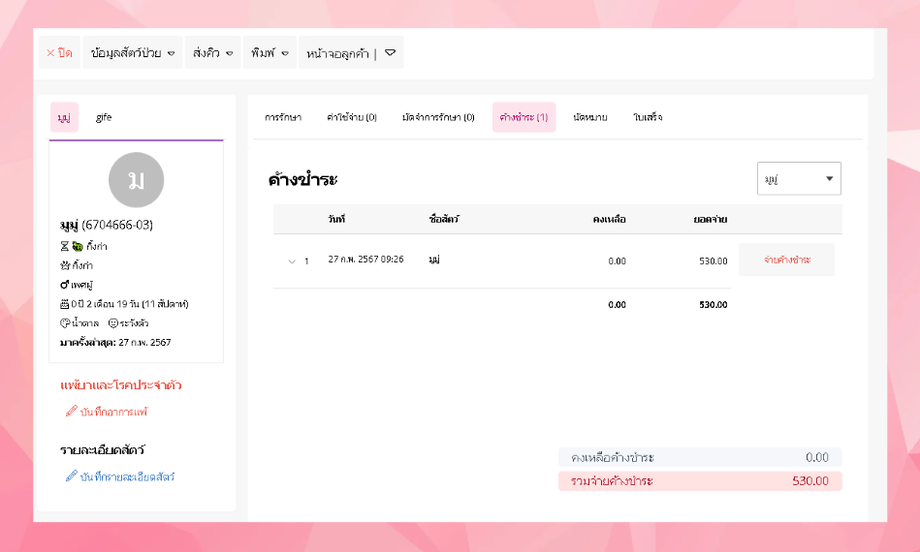
Task: Click บันทึกอาการแพ้ link
Action: click(x=113, y=412)
